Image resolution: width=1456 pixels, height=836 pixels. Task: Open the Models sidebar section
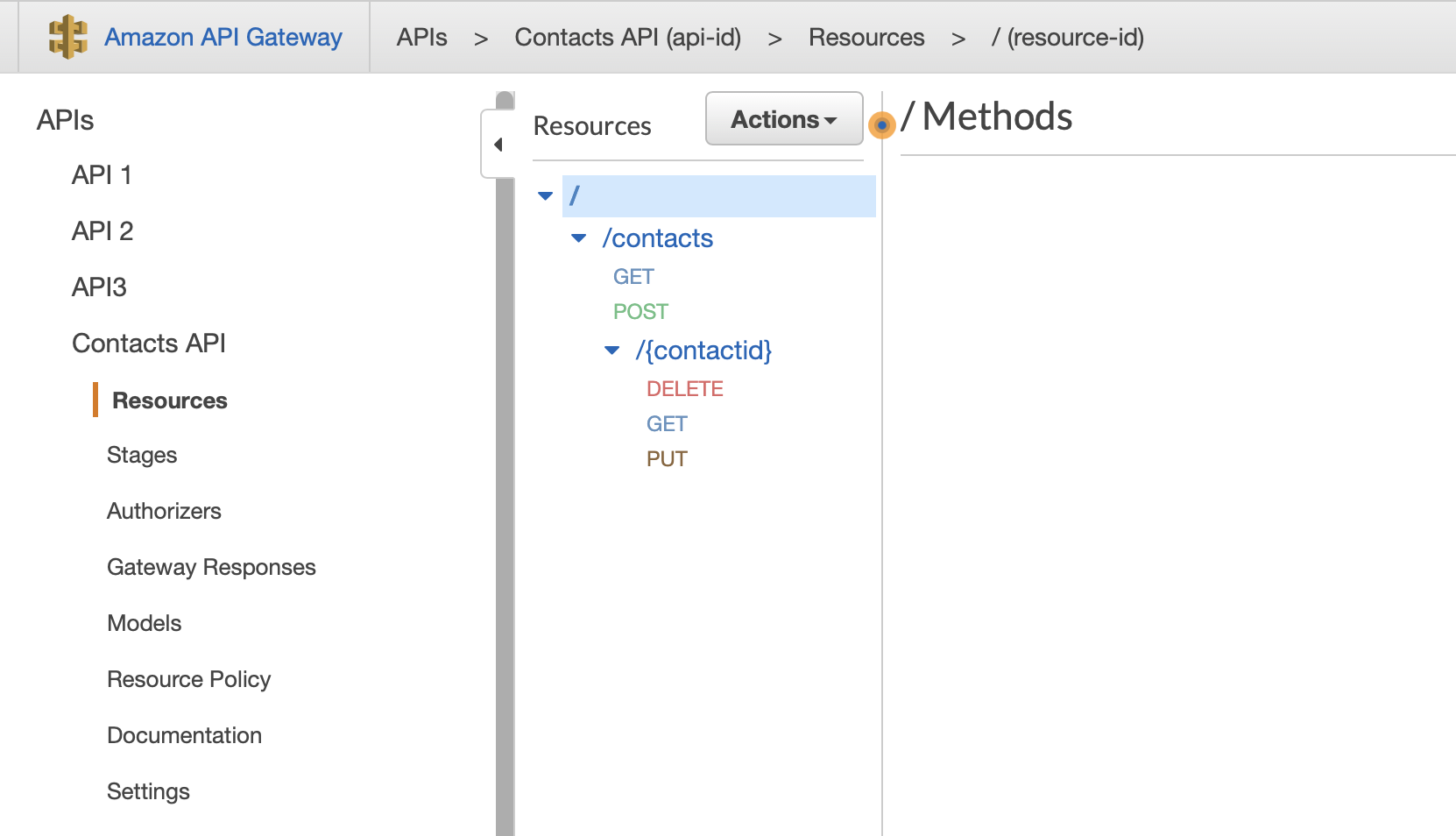click(144, 624)
